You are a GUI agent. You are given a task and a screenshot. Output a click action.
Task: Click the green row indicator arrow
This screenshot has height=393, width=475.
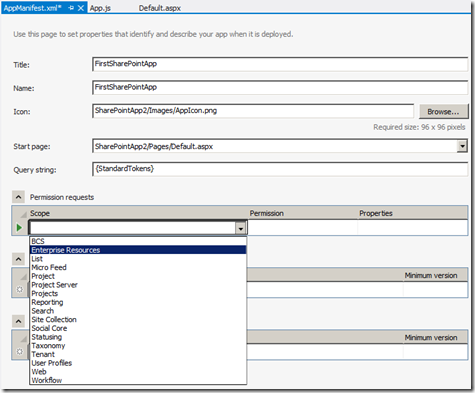pos(19,228)
